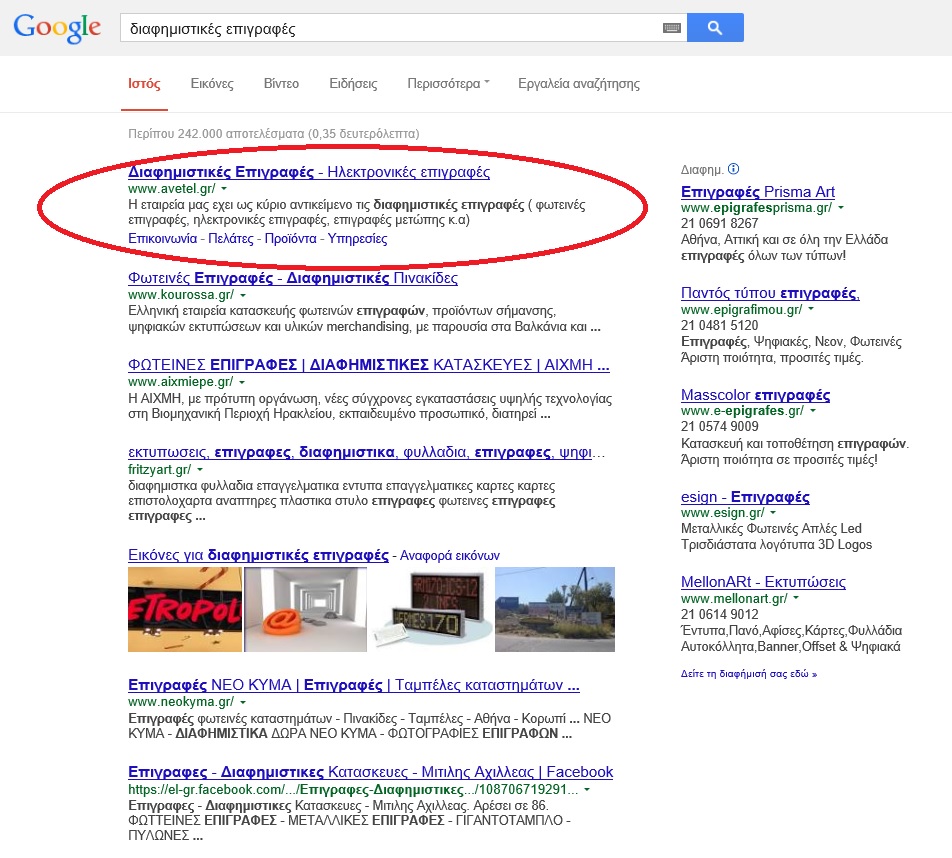This screenshot has width=952, height=858.
Task: Click the phone number 21 0691 8267
Action: [719, 223]
